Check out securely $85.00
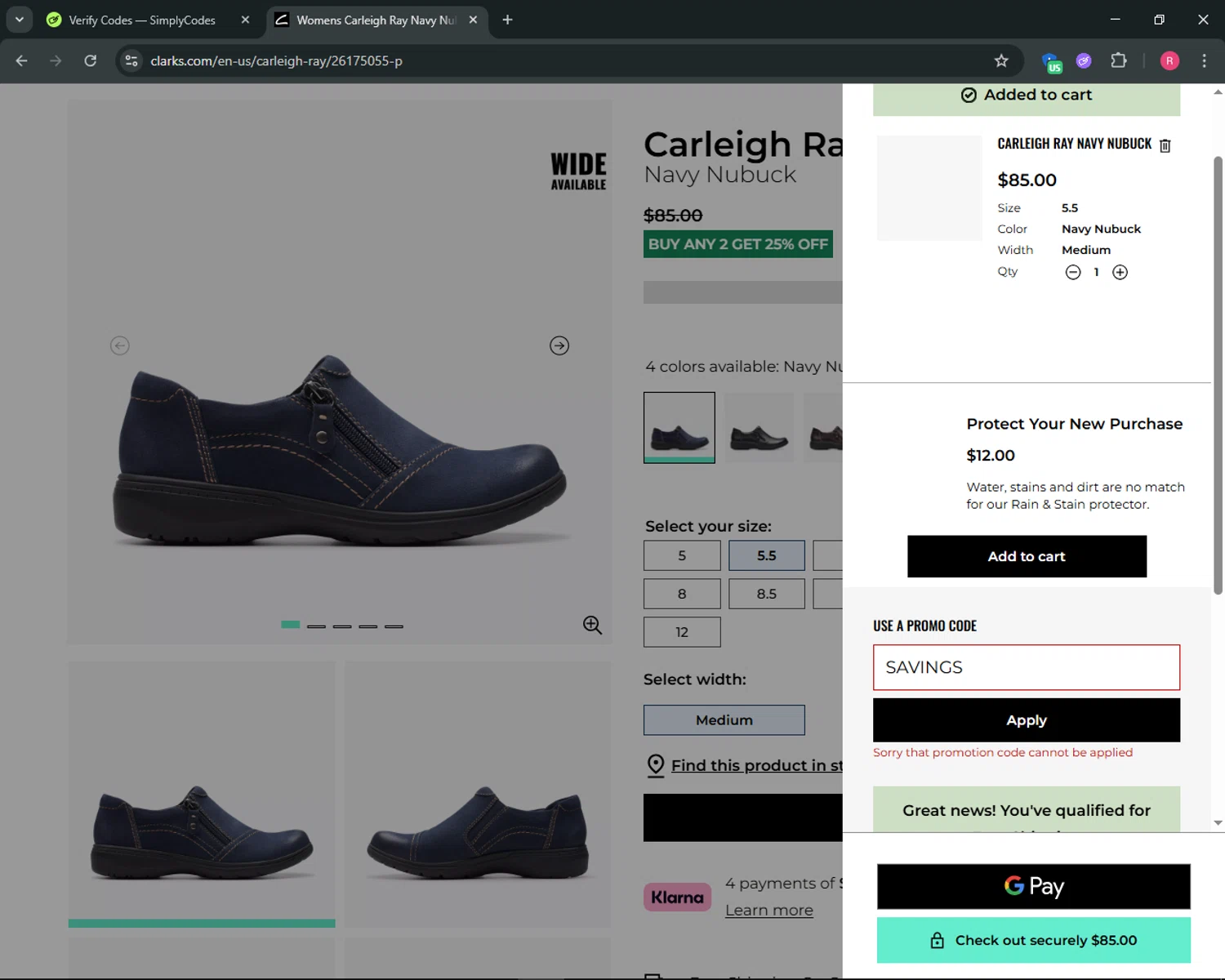This screenshot has width=1225, height=980. pos(1034,940)
